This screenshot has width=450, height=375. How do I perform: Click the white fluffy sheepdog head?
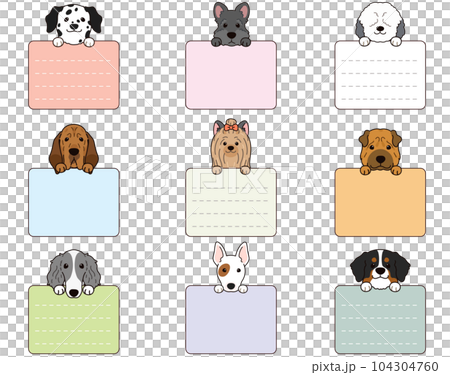pos(380,23)
